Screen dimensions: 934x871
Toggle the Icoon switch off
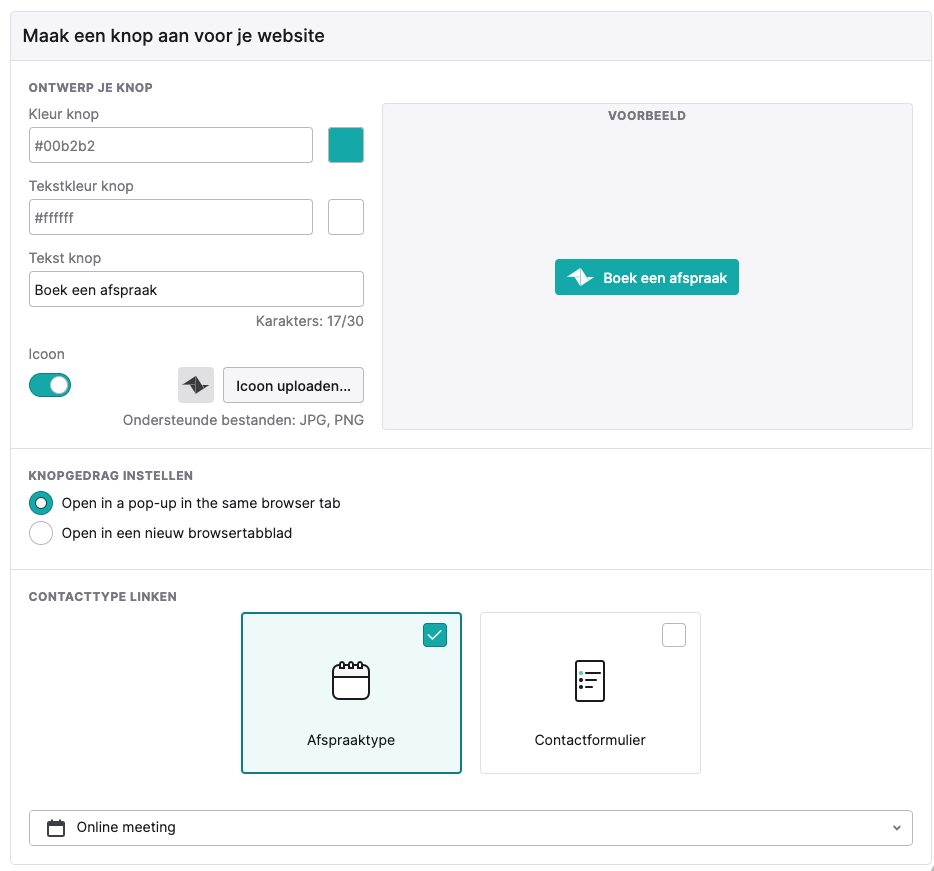tap(50, 385)
